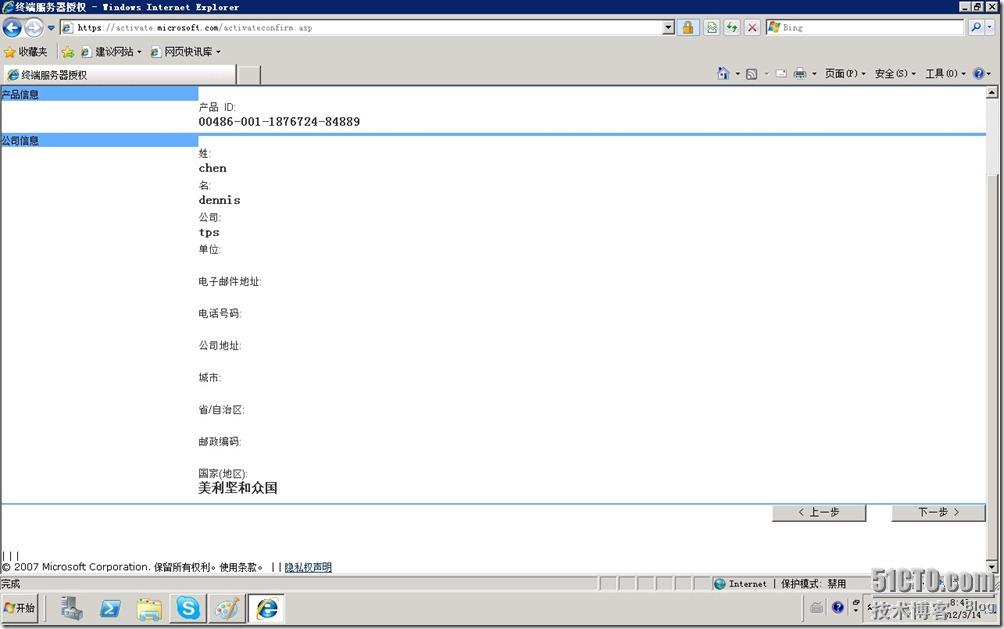
Task: Switch to Internet Explorer taskbar icon
Action: (266, 608)
